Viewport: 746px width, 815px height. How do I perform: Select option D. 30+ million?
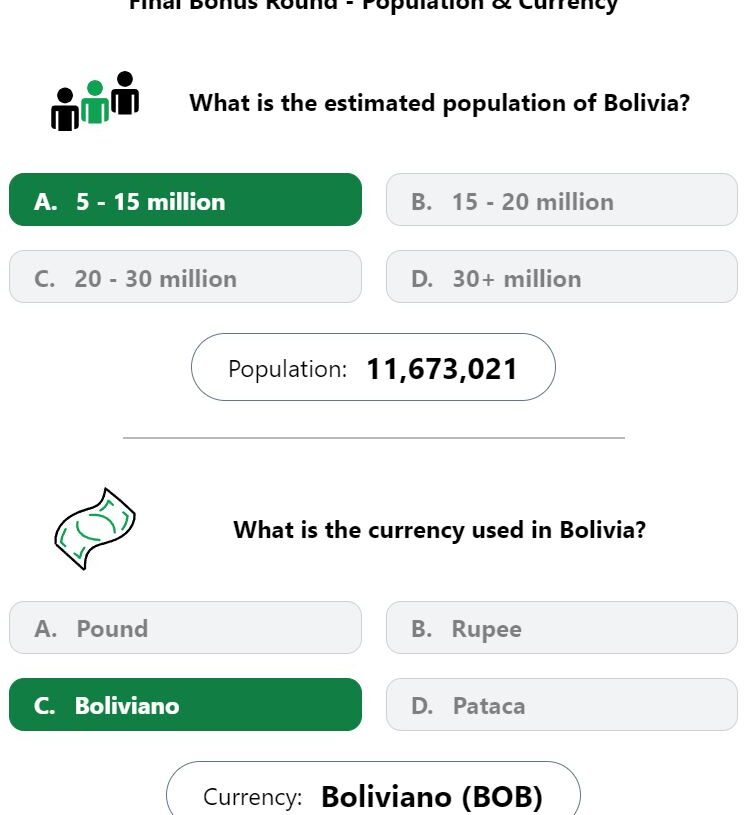click(x=561, y=277)
